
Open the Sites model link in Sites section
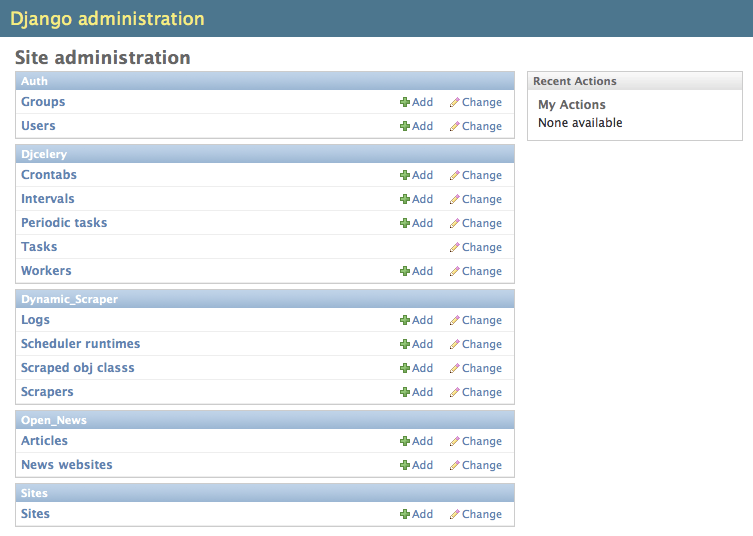35,514
